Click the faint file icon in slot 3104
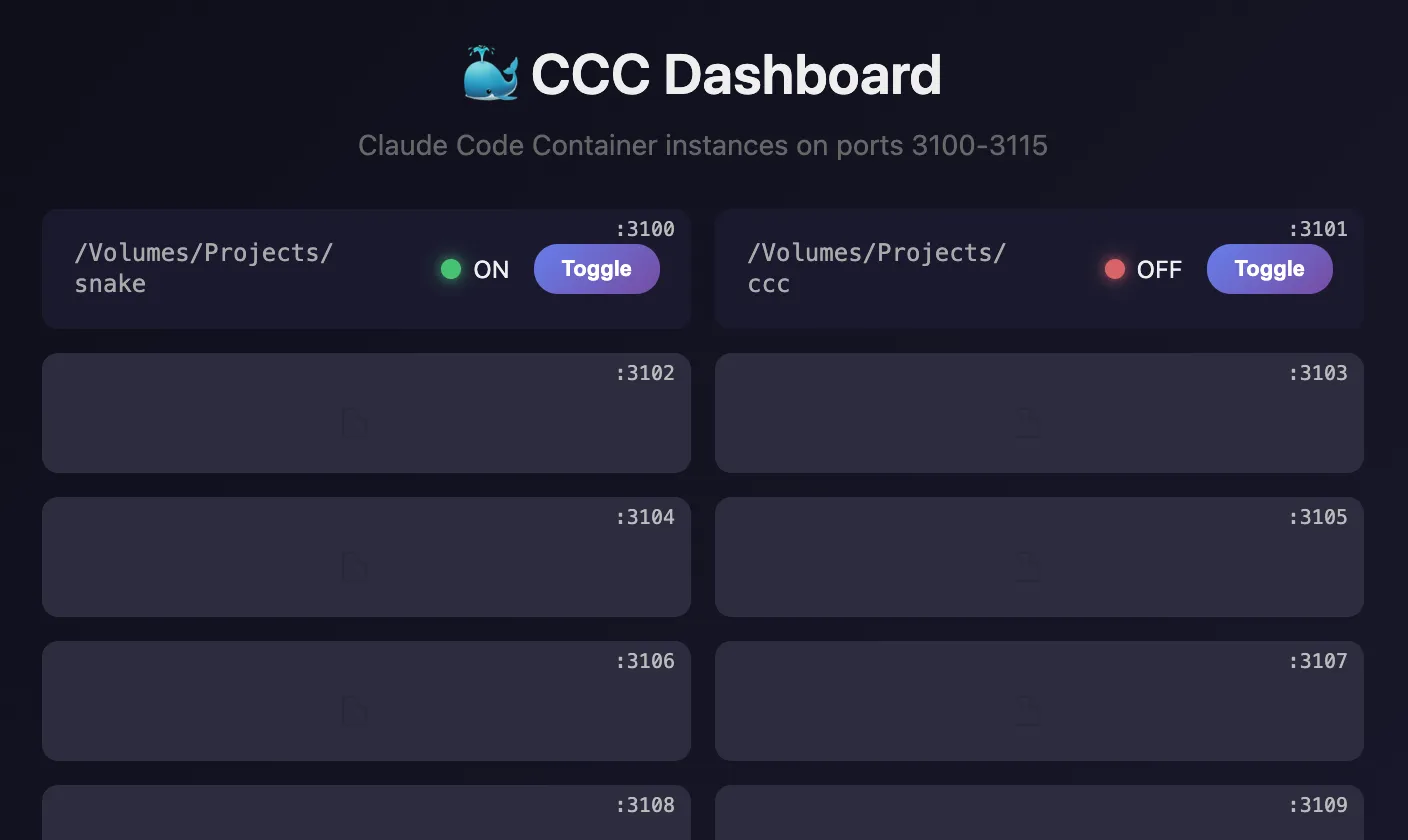The height and width of the screenshot is (840, 1408). click(355, 568)
